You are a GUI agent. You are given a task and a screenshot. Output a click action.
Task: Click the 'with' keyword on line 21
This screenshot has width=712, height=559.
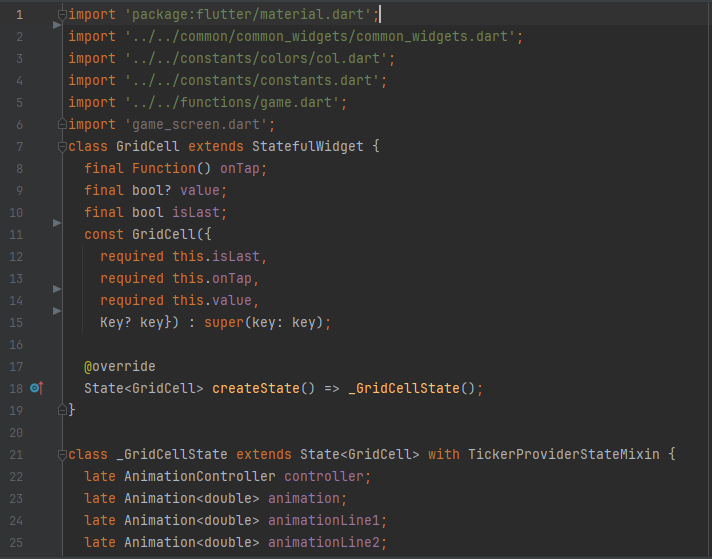click(x=444, y=455)
